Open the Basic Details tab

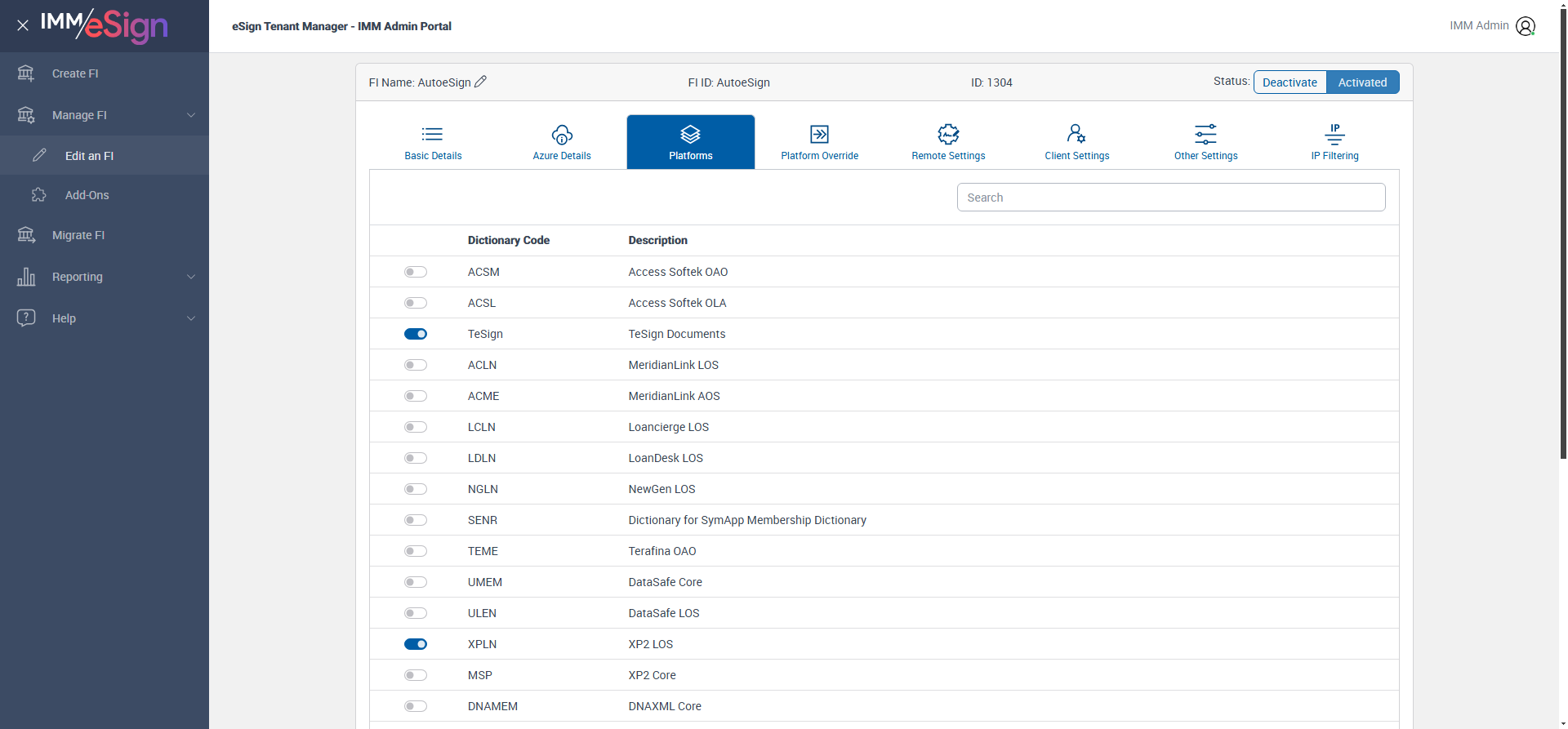click(x=433, y=142)
